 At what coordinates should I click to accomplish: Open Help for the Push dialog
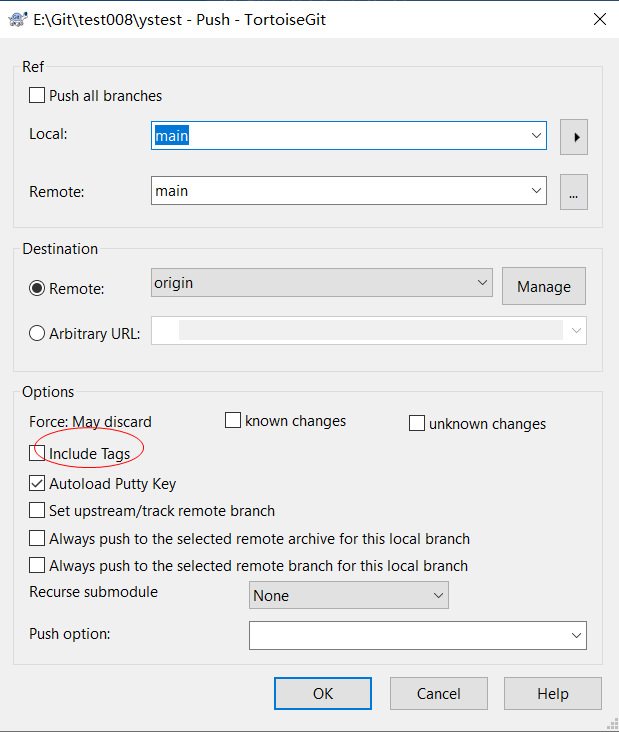click(553, 694)
